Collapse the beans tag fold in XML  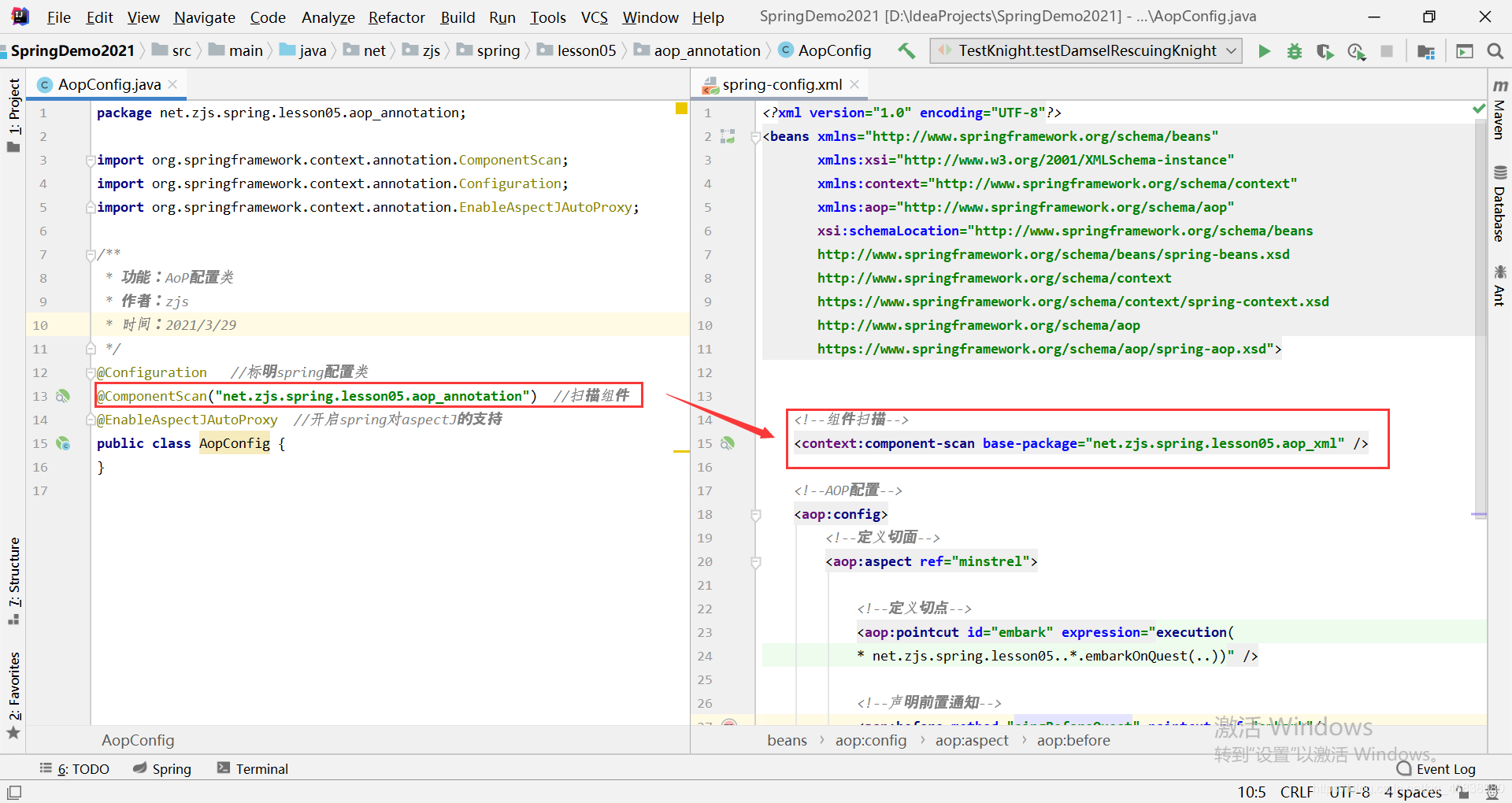[755, 137]
